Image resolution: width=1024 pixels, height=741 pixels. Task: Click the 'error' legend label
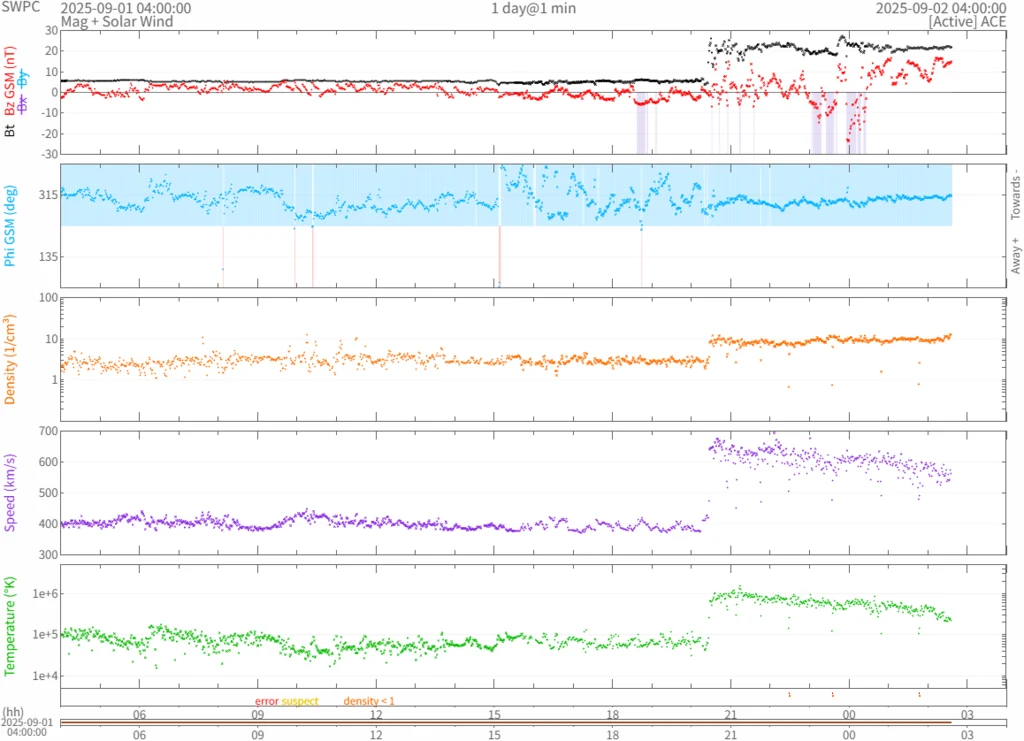click(x=266, y=701)
